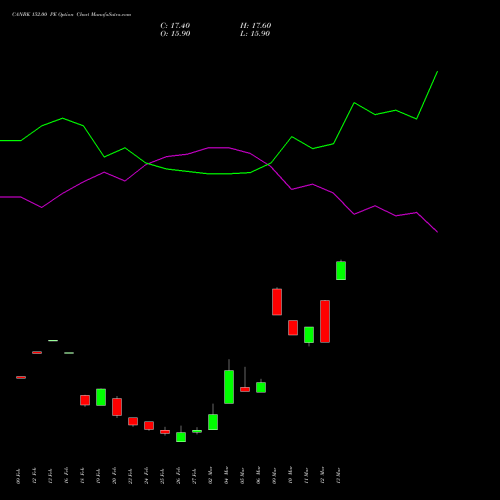
Task: Click the green candle above 19 Feb
Action: click(x=101, y=397)
